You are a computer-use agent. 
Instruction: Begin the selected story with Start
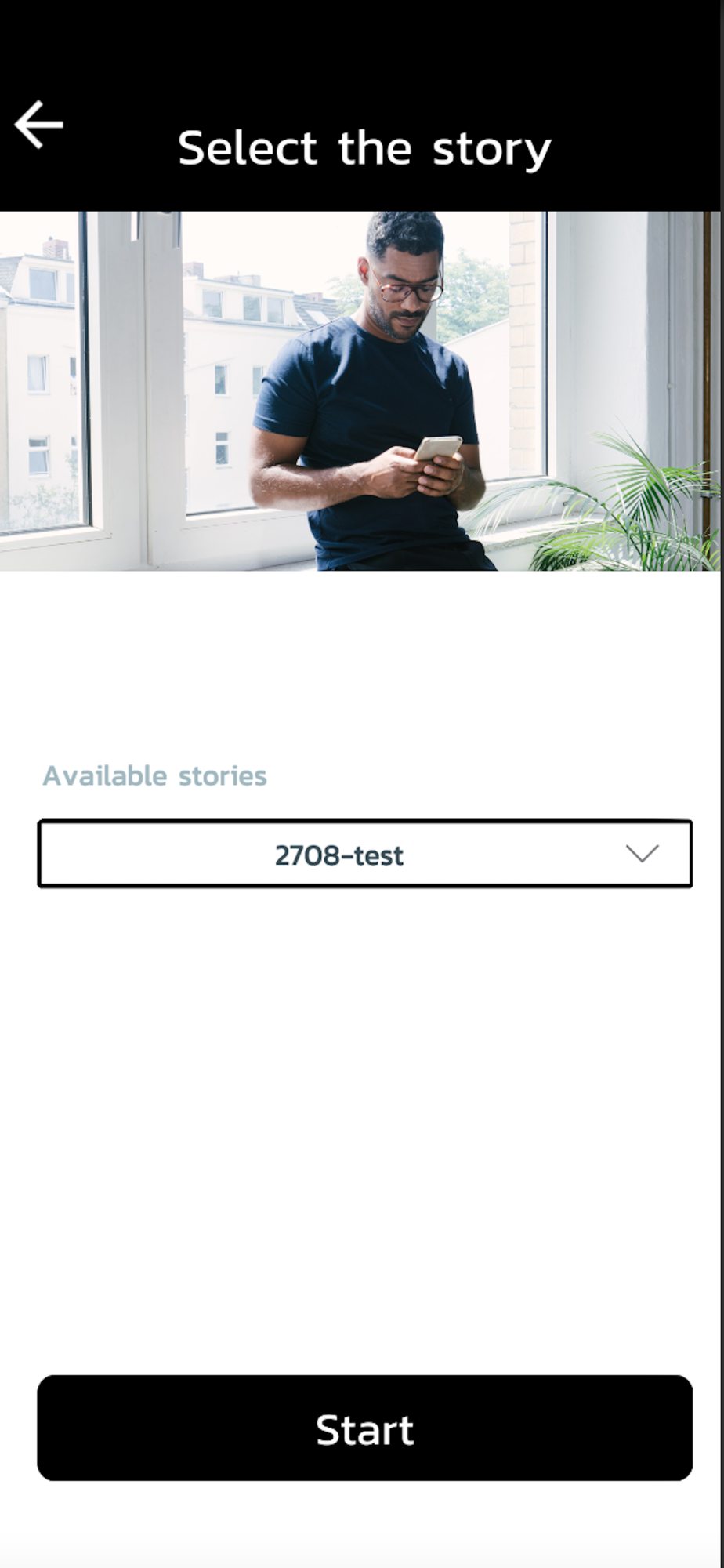(x=364, y=1428)
